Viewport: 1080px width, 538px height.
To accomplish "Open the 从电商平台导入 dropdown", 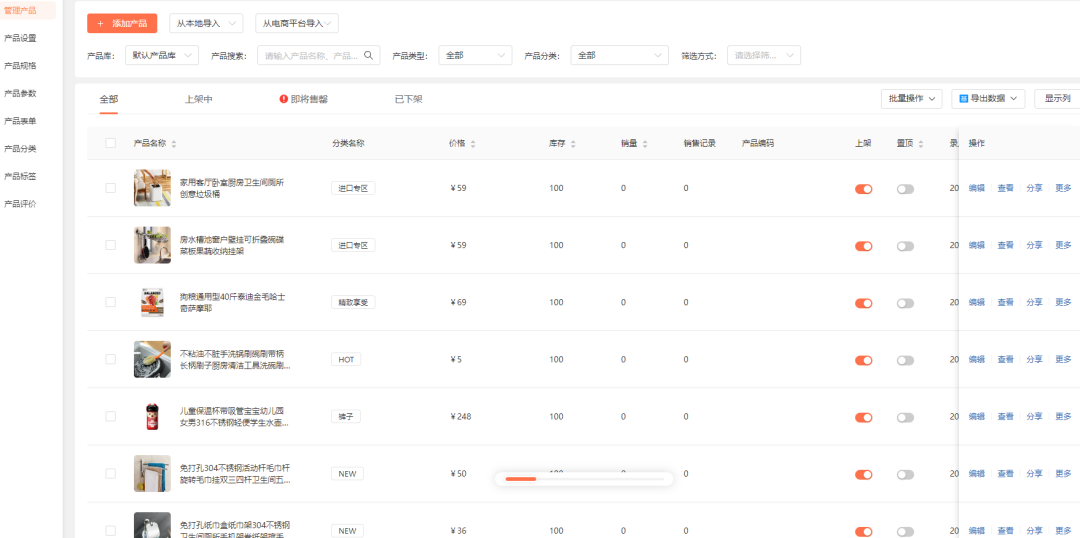I will (x=297, y=23).
